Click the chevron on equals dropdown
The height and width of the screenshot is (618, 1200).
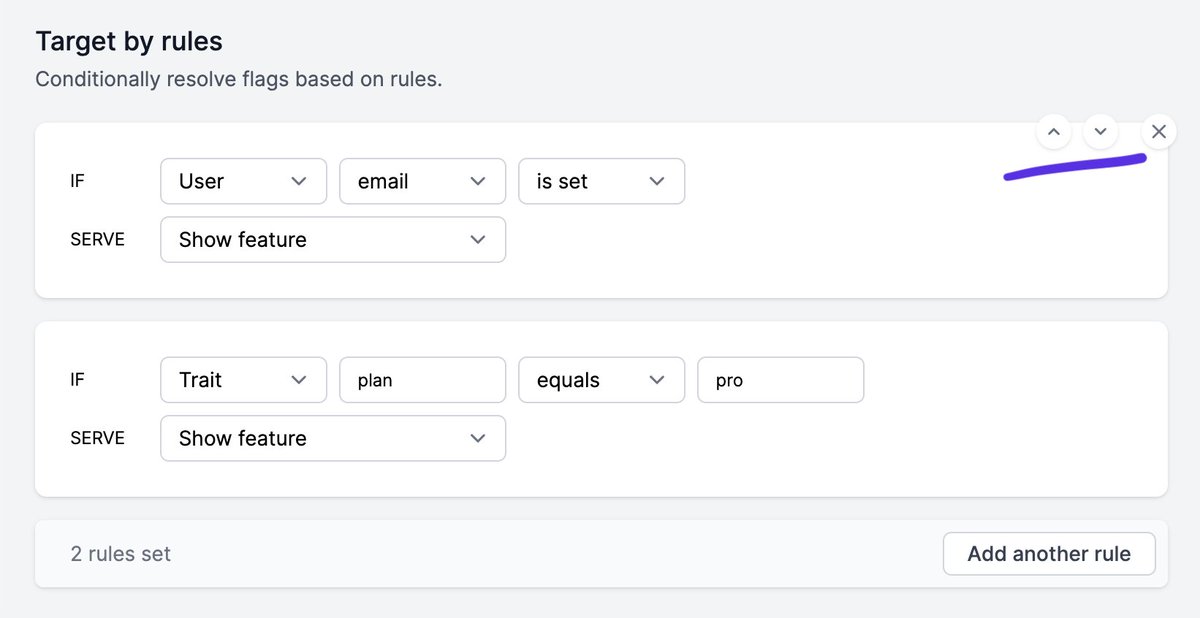click(657, 380)
